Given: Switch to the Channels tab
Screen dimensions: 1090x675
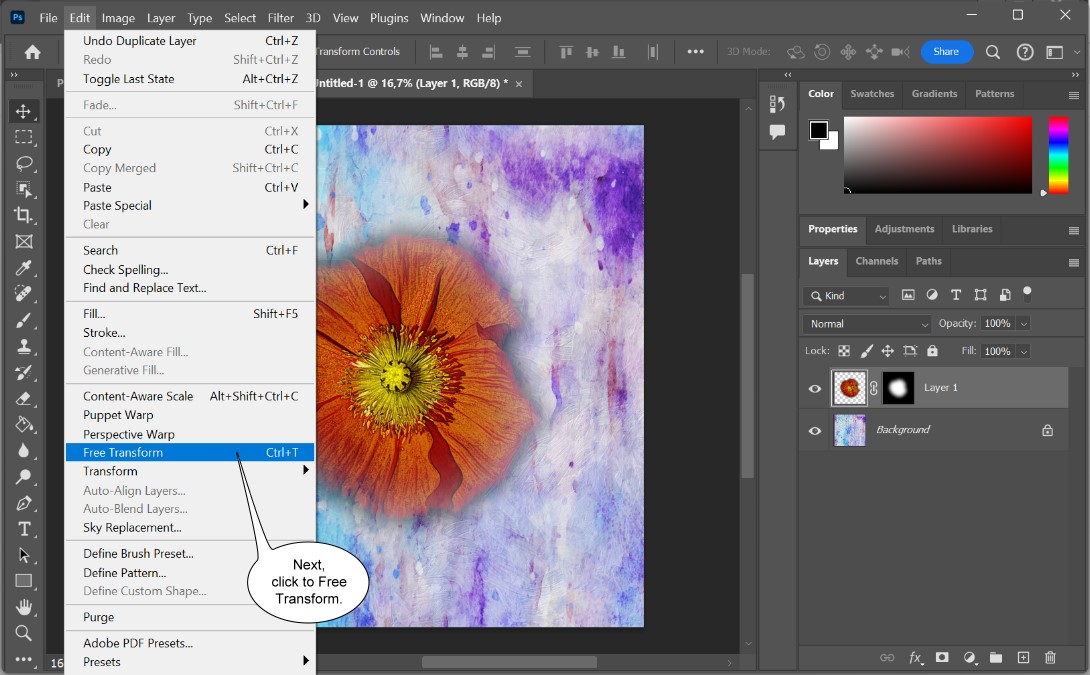Looking at the screenshot, I should 876,261.
